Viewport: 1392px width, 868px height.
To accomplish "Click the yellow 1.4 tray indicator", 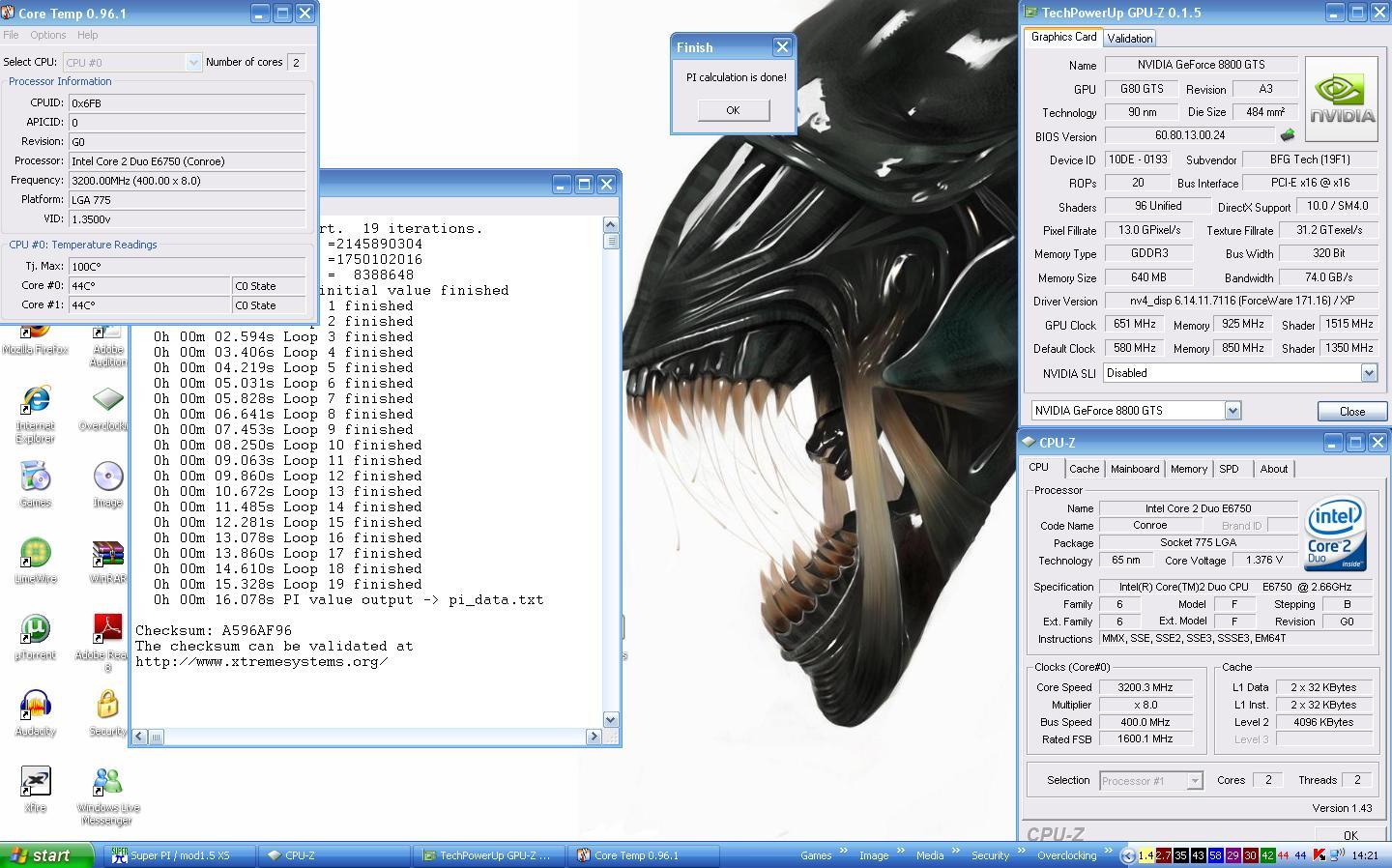I will [x=1145, y=855].
